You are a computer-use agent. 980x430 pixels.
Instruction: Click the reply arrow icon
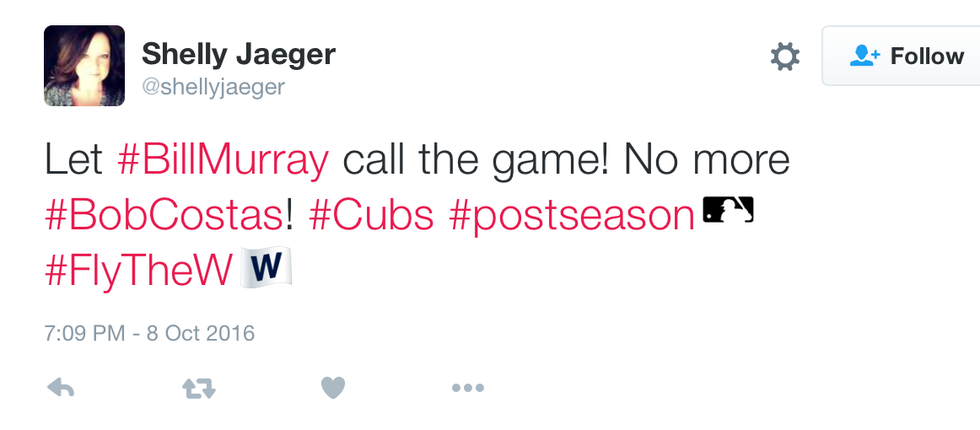click(61, 388)
